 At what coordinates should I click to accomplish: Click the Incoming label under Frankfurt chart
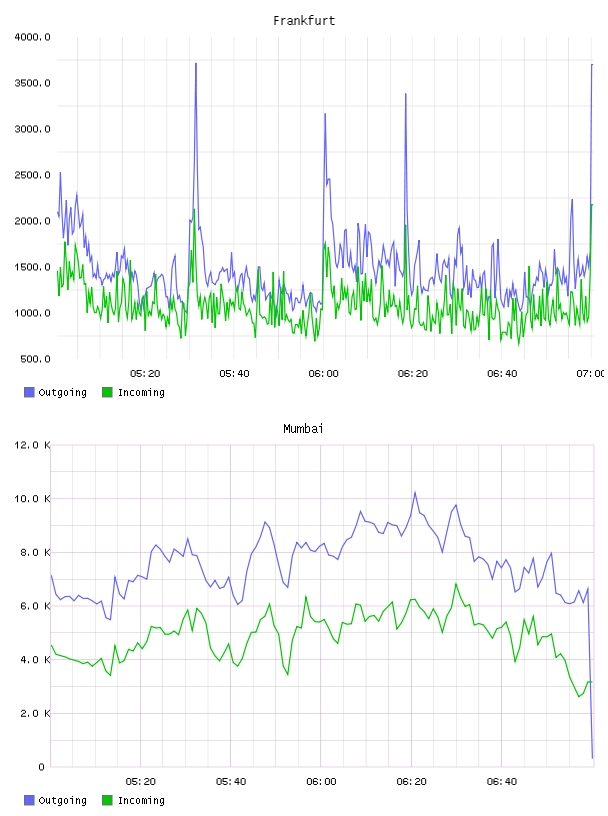(x=141, y=393)
